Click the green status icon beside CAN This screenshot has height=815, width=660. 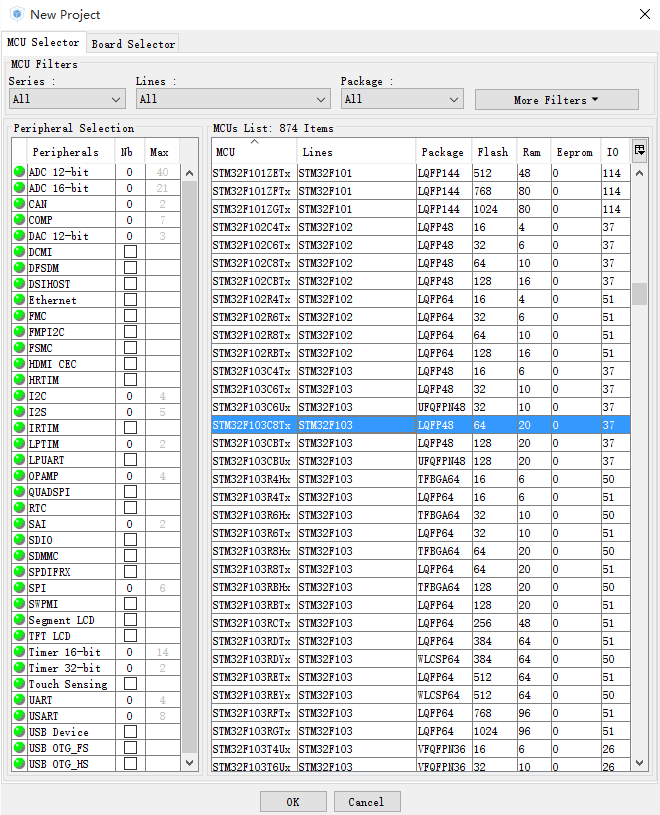[x=19, y=203]
